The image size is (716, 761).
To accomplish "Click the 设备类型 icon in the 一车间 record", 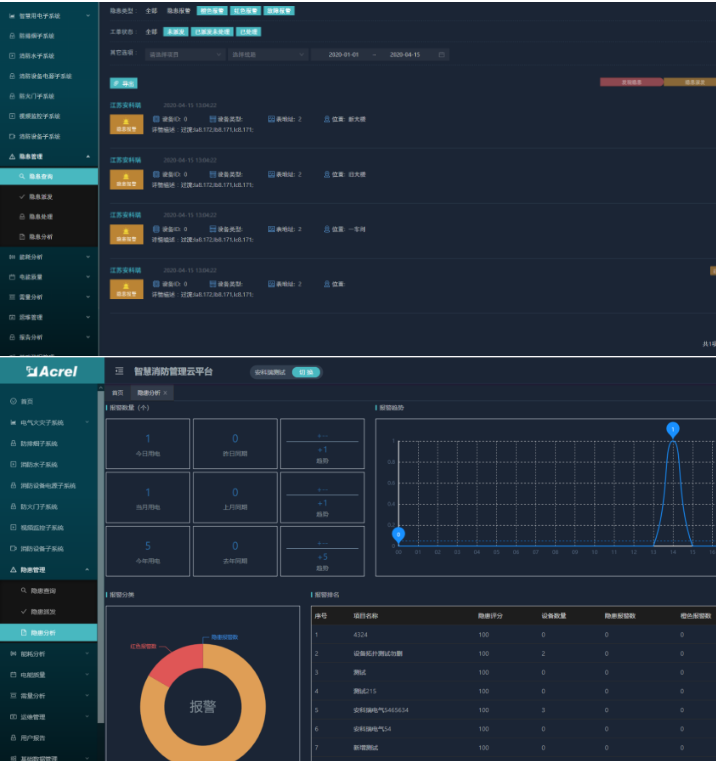I will pos(213,229).
